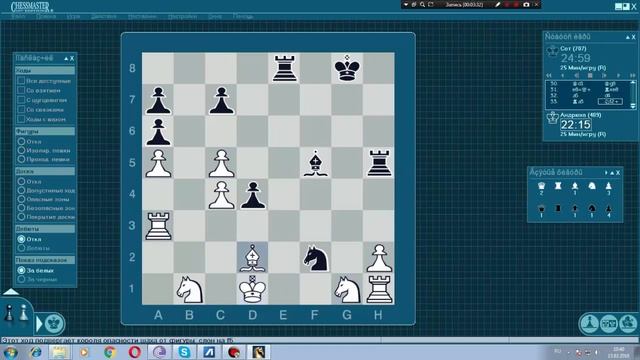Click the 22:15 clock display

(575, 124)
